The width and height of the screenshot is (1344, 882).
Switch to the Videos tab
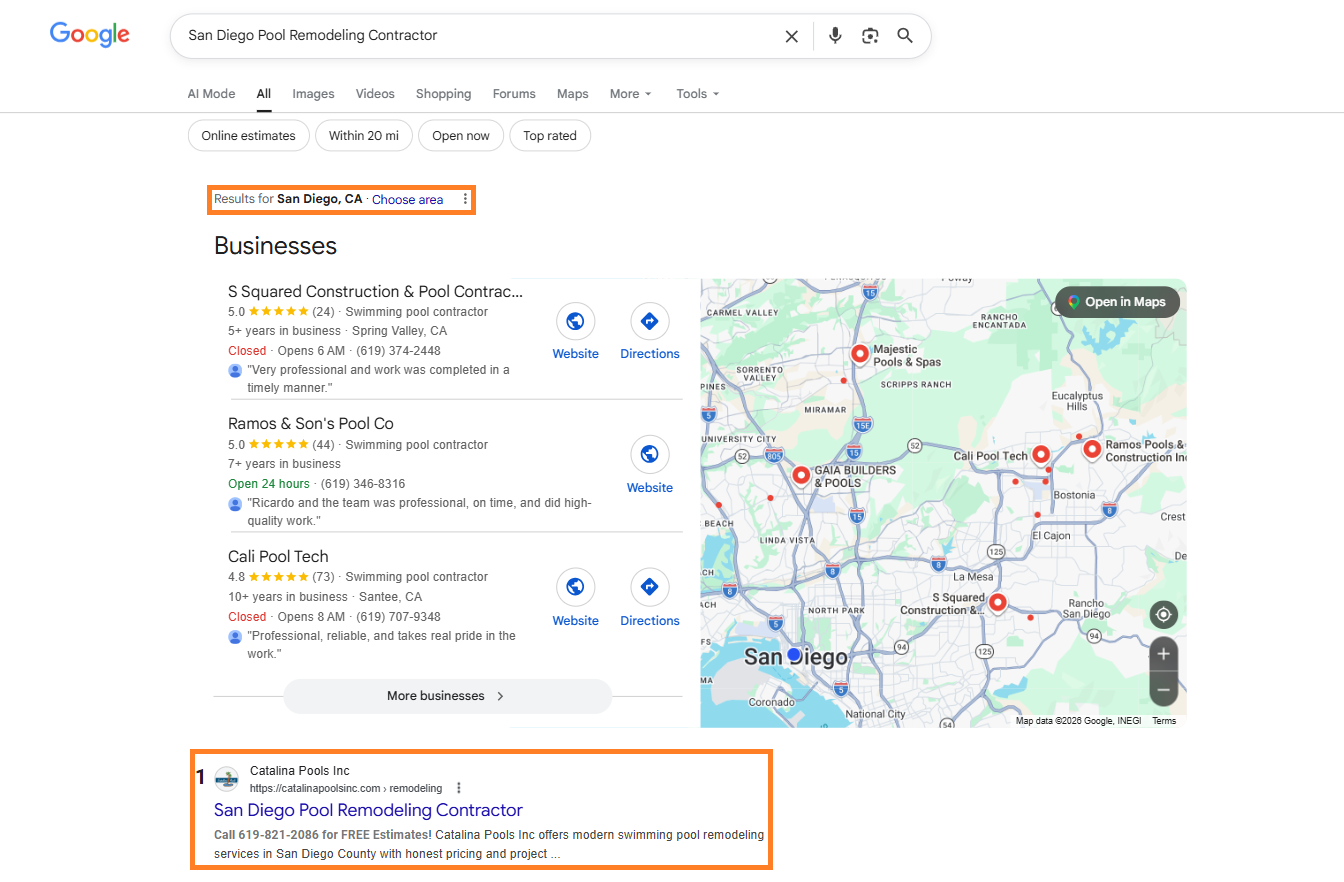click(x=375, y=94)
